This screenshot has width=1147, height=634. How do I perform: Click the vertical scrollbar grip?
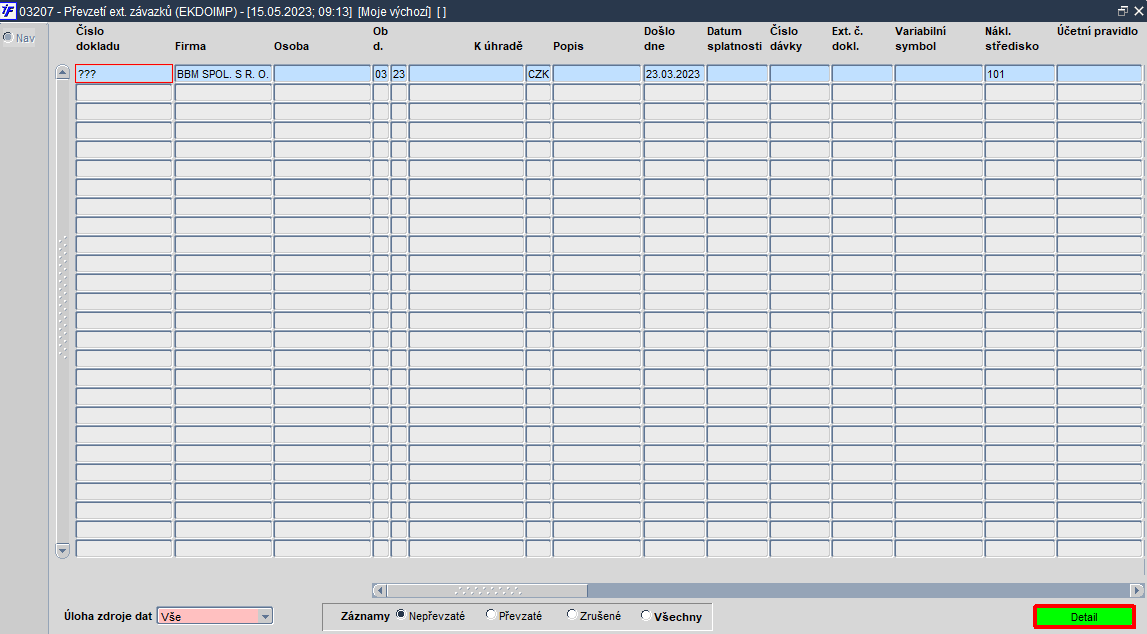62,298
